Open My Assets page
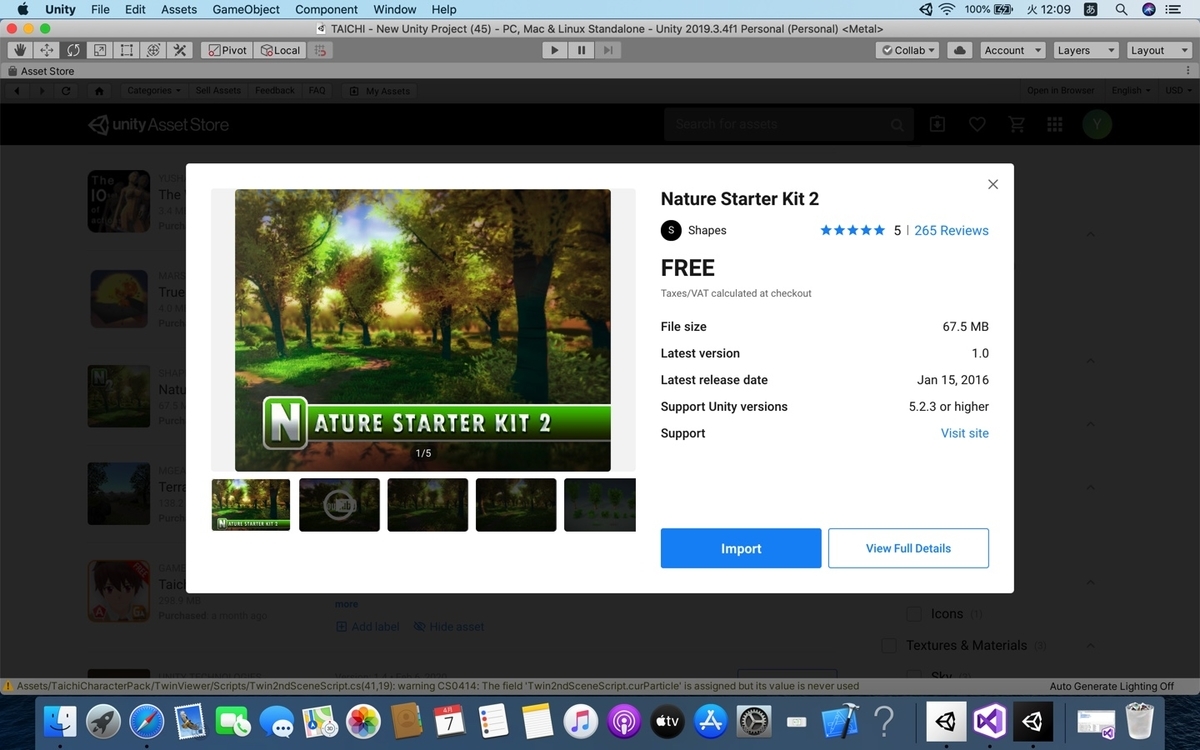1200x750 pixels. 380,91
